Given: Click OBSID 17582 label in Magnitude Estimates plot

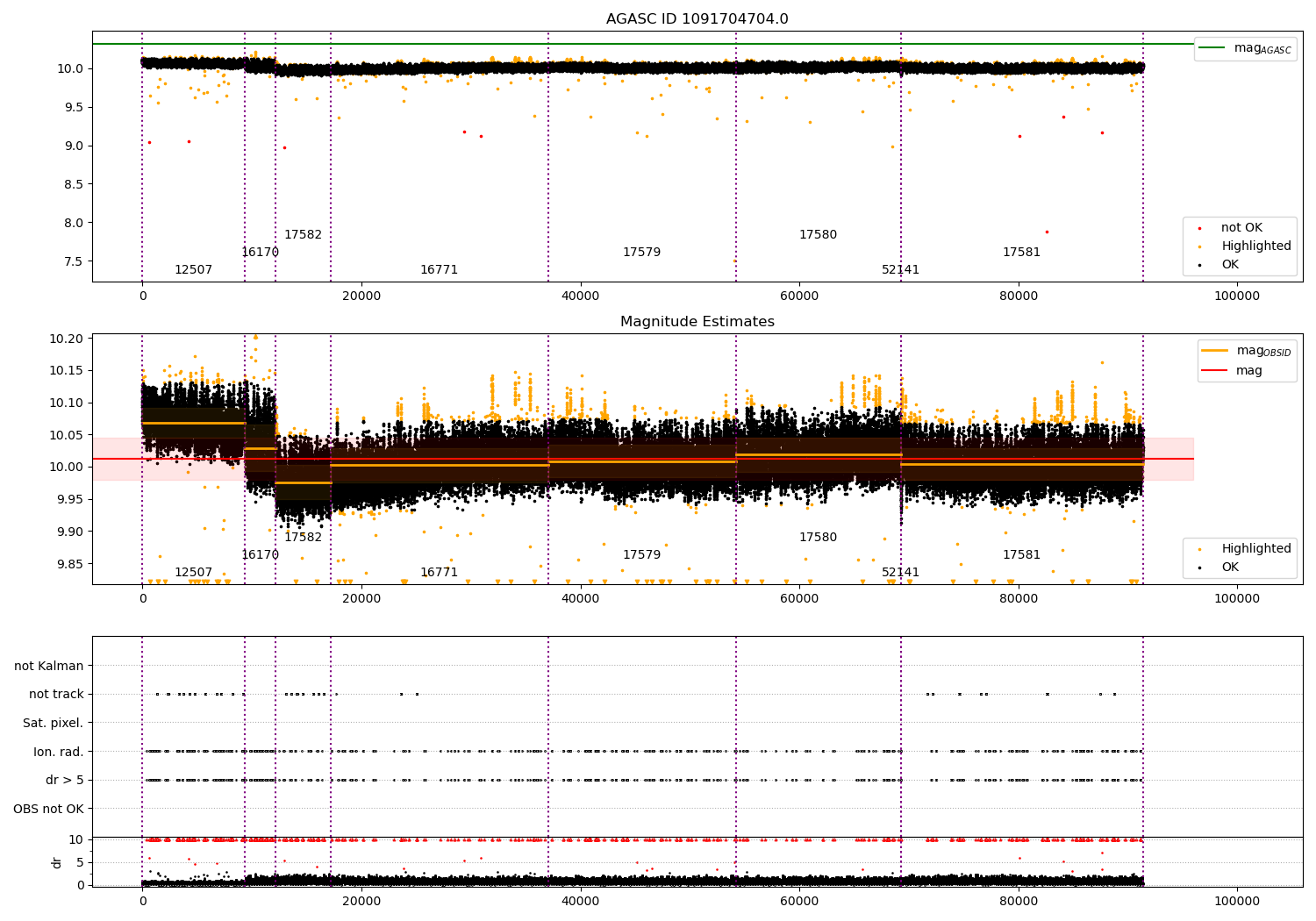Looking at the screenshot, I should 303,538.
